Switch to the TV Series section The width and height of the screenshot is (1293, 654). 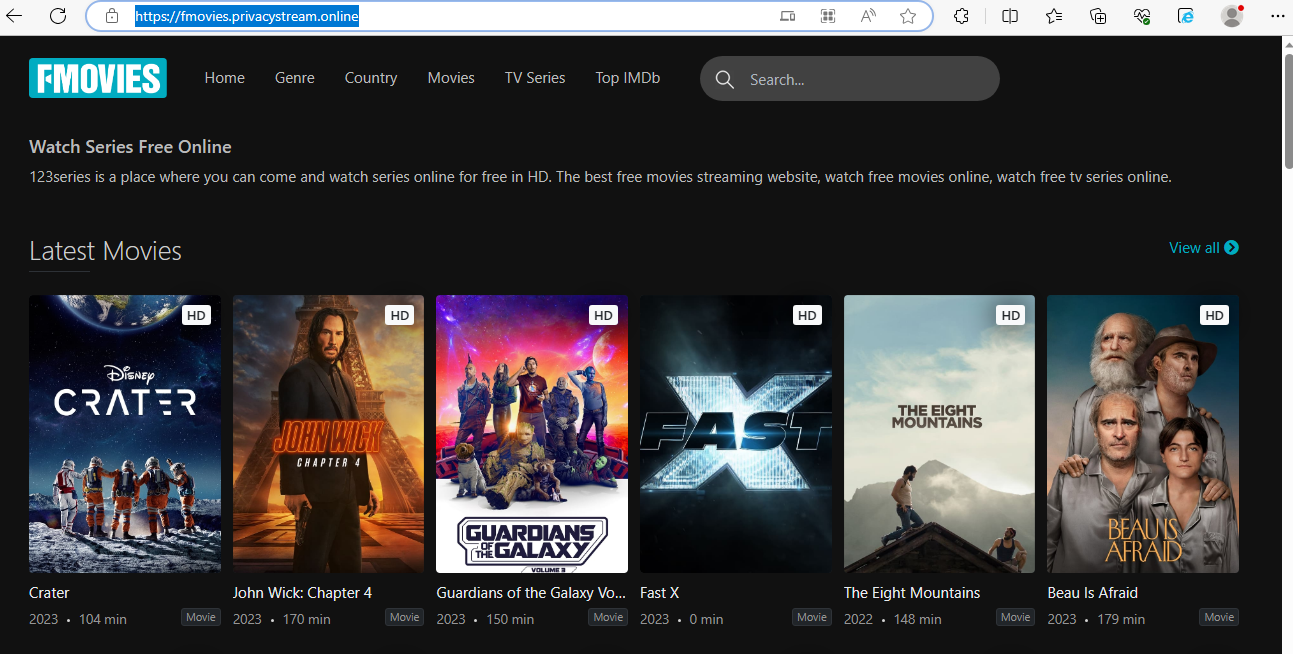[x=534, y=77]
